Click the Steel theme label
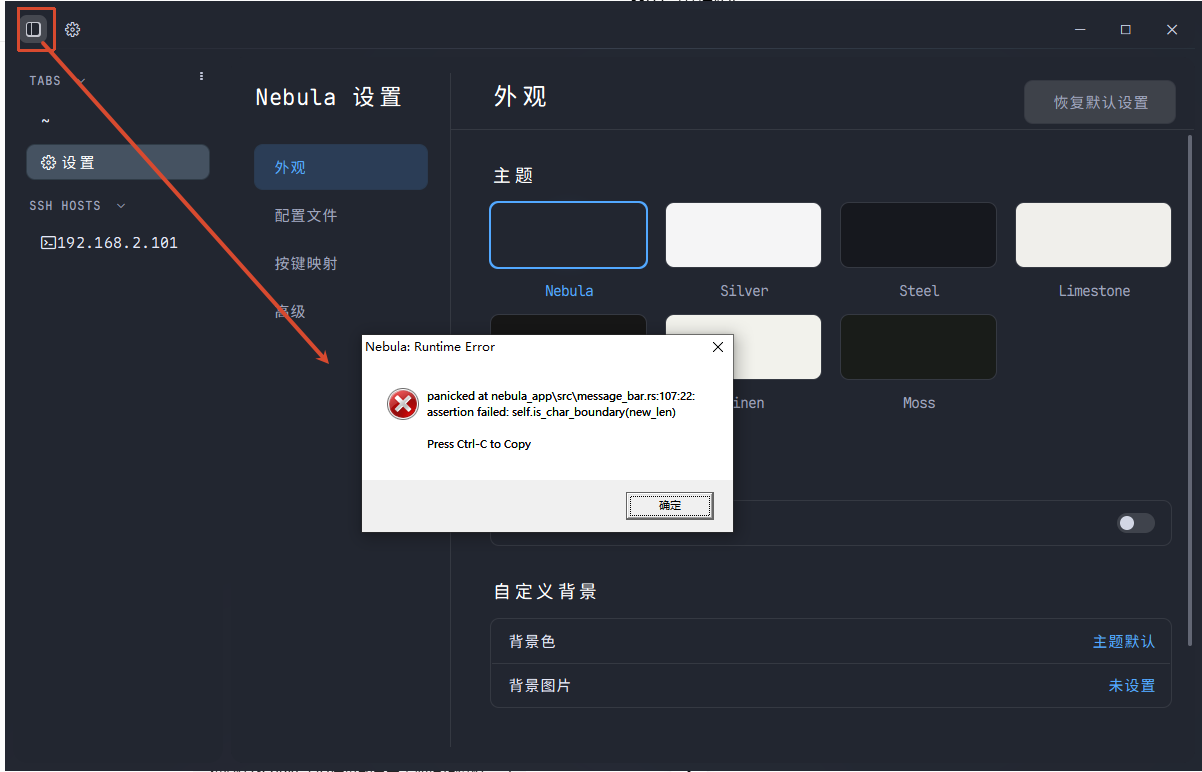 point(919,291)
